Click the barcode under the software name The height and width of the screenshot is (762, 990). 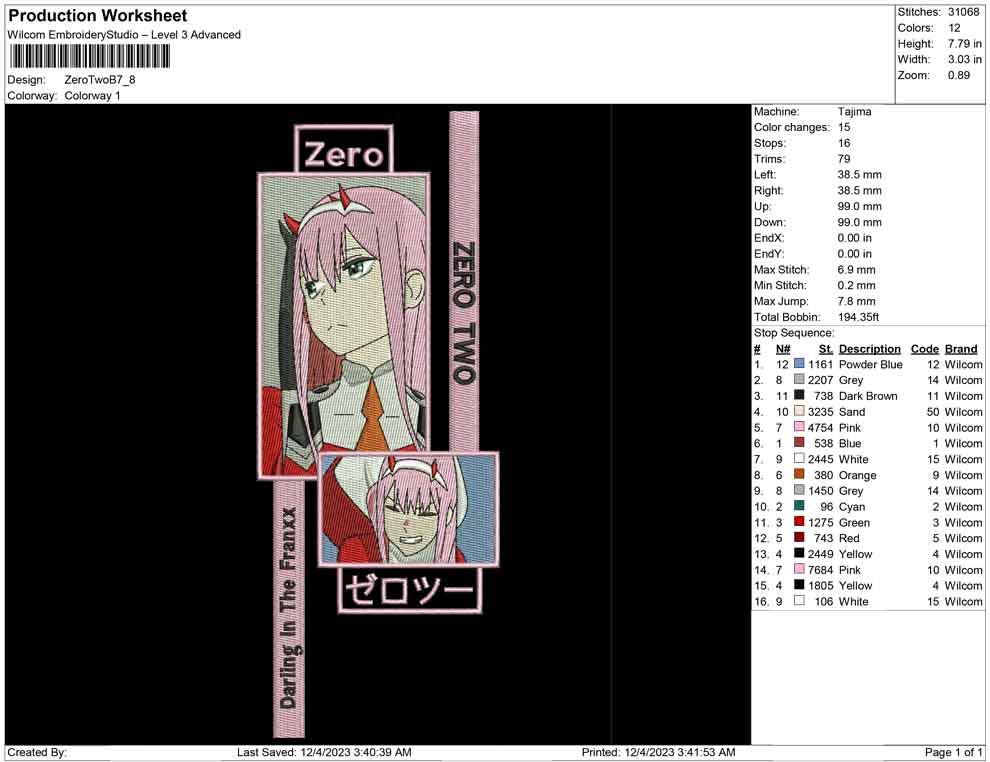coord(90,56)
